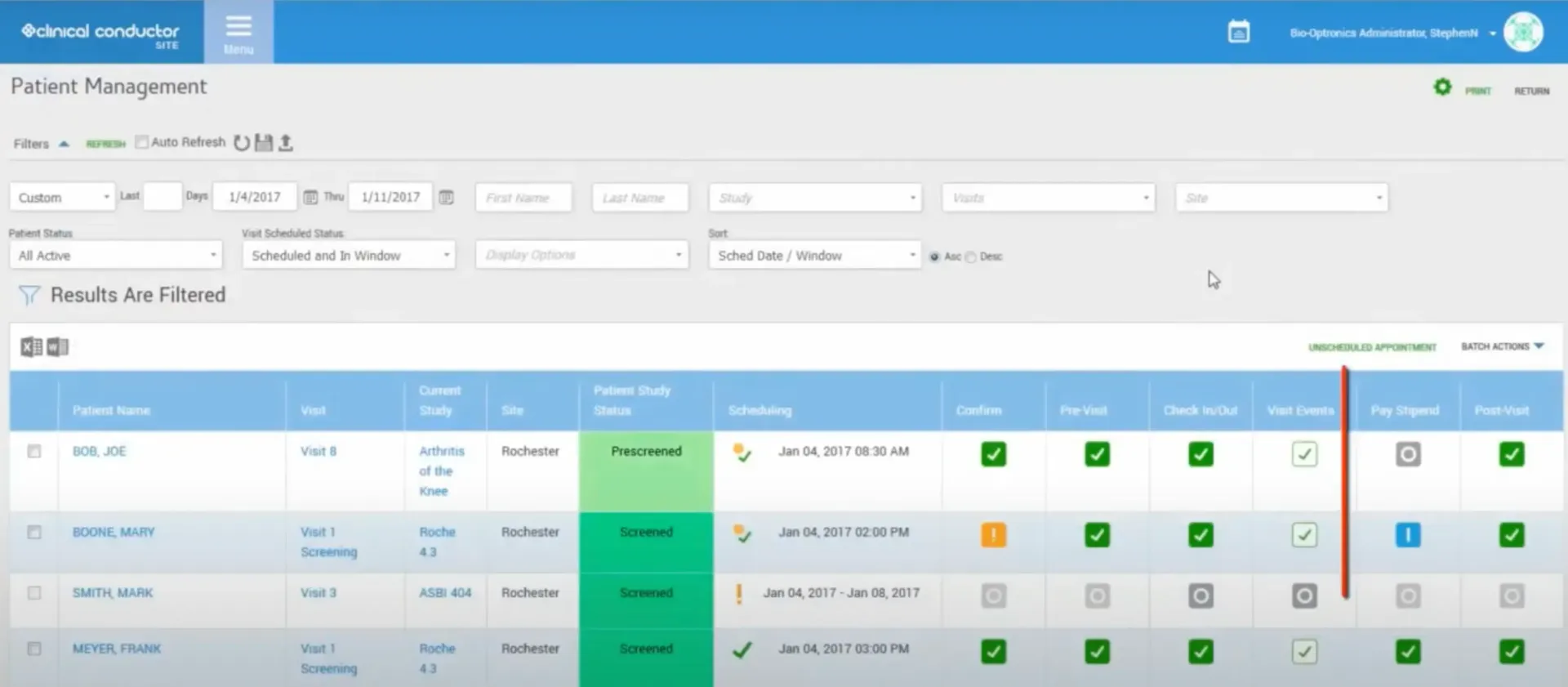Toggle the Auto Refresh checkbox
Image resolution: width=1568 pixels, height=687 pixels.
coord(142,142)
